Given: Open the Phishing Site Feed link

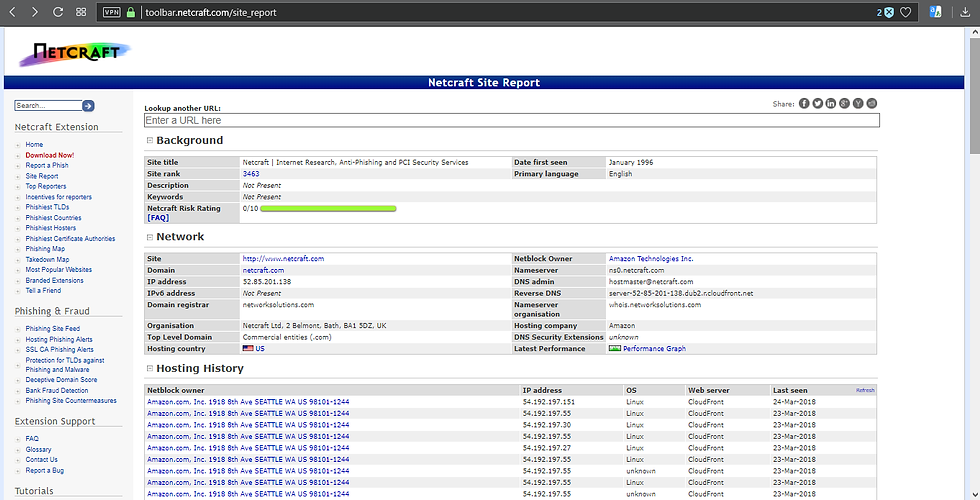Looking at the screenshot, I should [x=52, y=329].
